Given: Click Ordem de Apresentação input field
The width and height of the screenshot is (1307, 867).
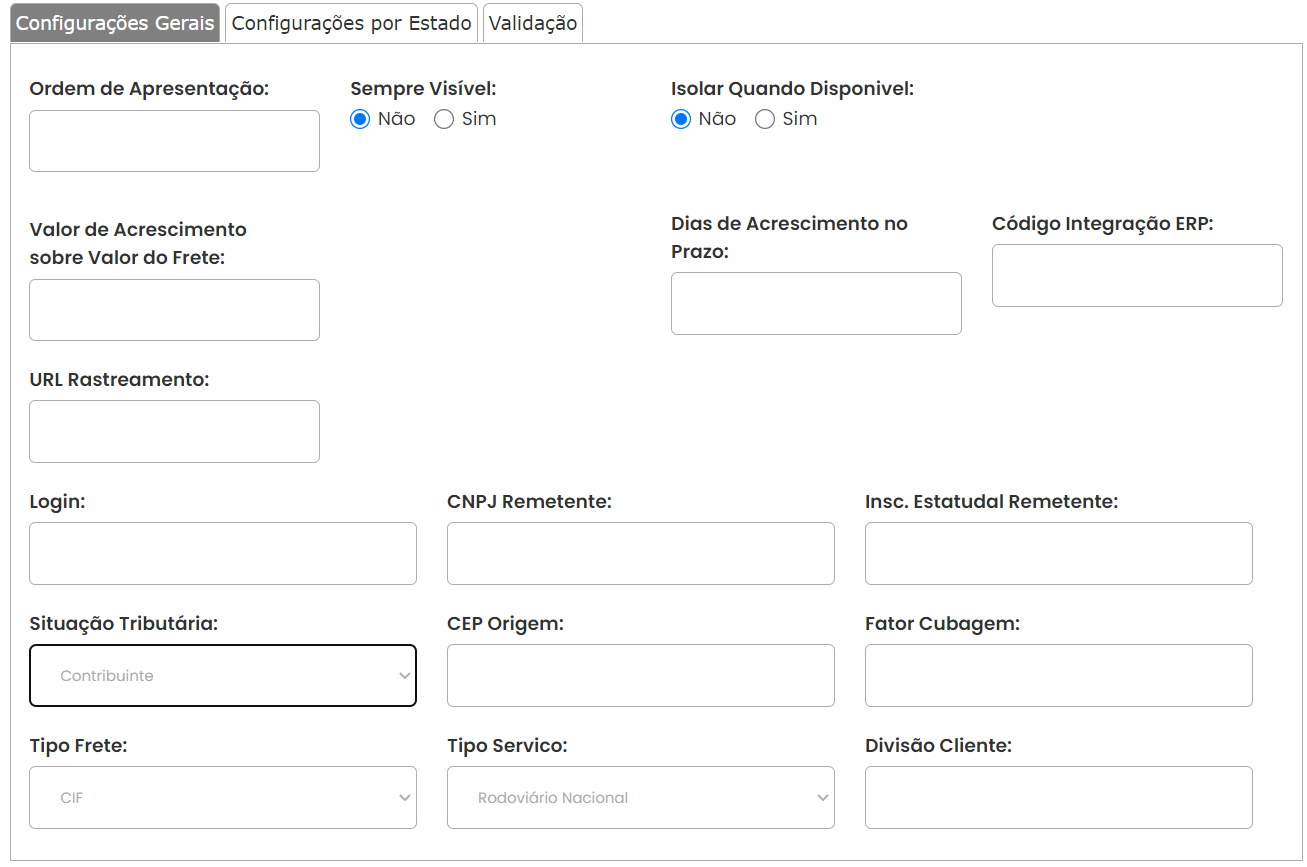Looking at the screenshot, I should pyautogui.click(x=174, y=141).
